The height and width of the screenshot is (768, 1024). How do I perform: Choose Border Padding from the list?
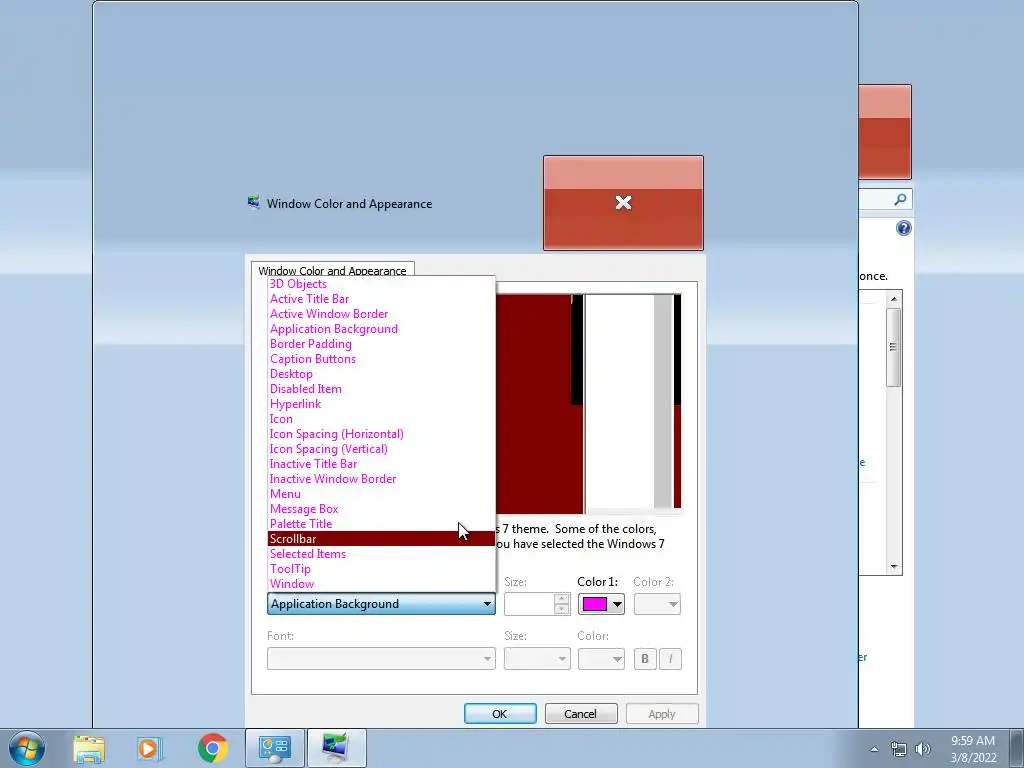tap(381, 344)
